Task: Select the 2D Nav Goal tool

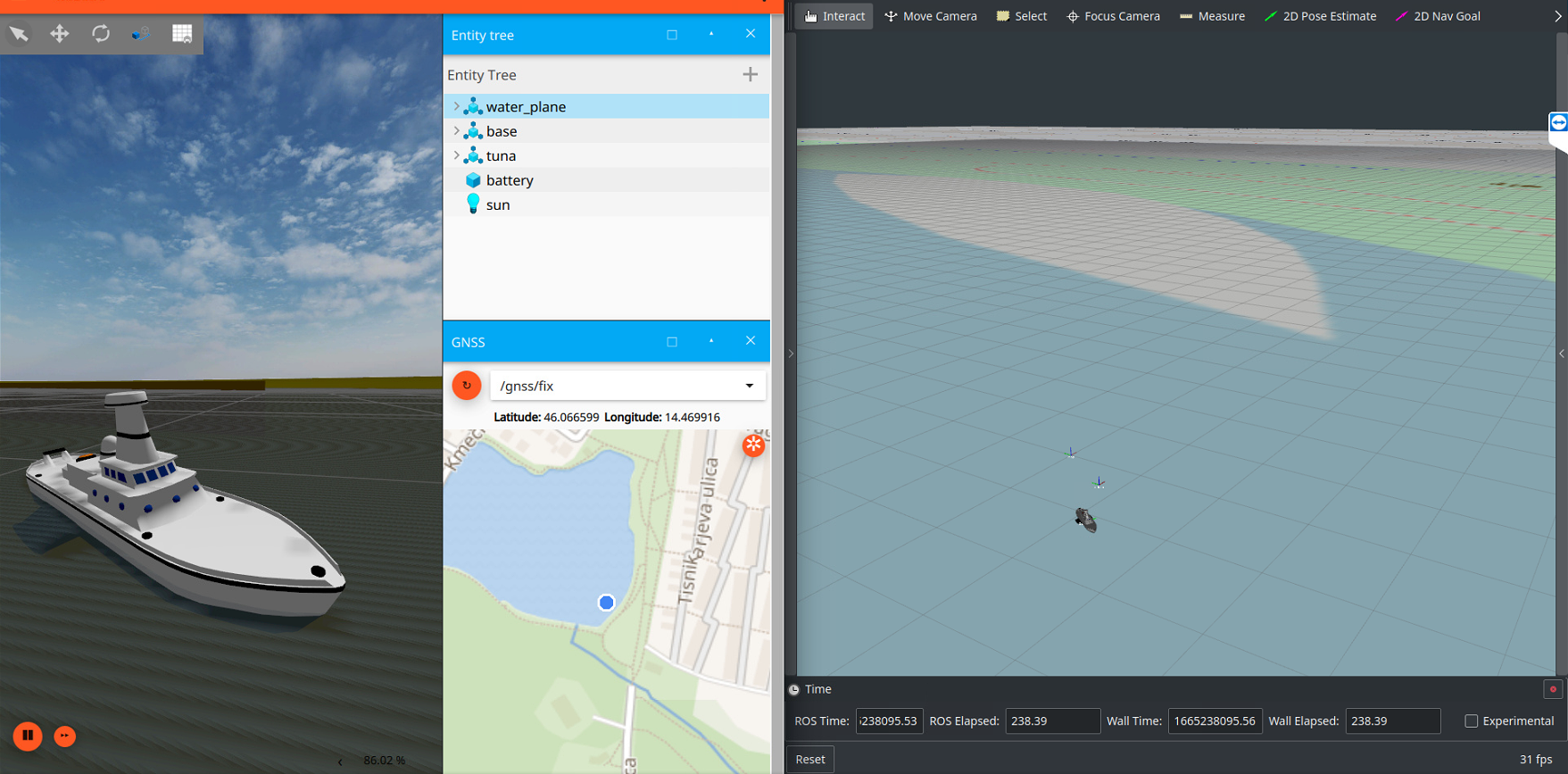Action: coord(1438,16)
